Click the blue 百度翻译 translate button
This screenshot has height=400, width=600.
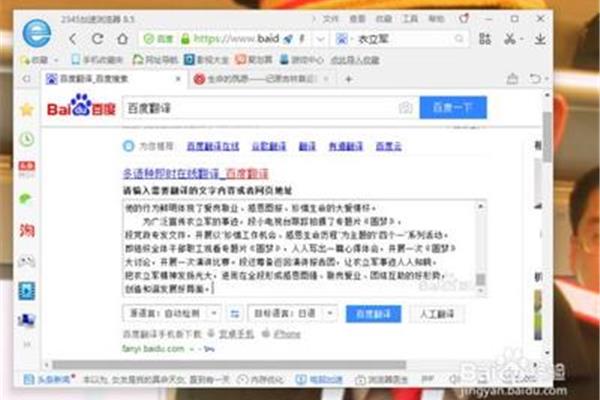(x=373, y=314)
